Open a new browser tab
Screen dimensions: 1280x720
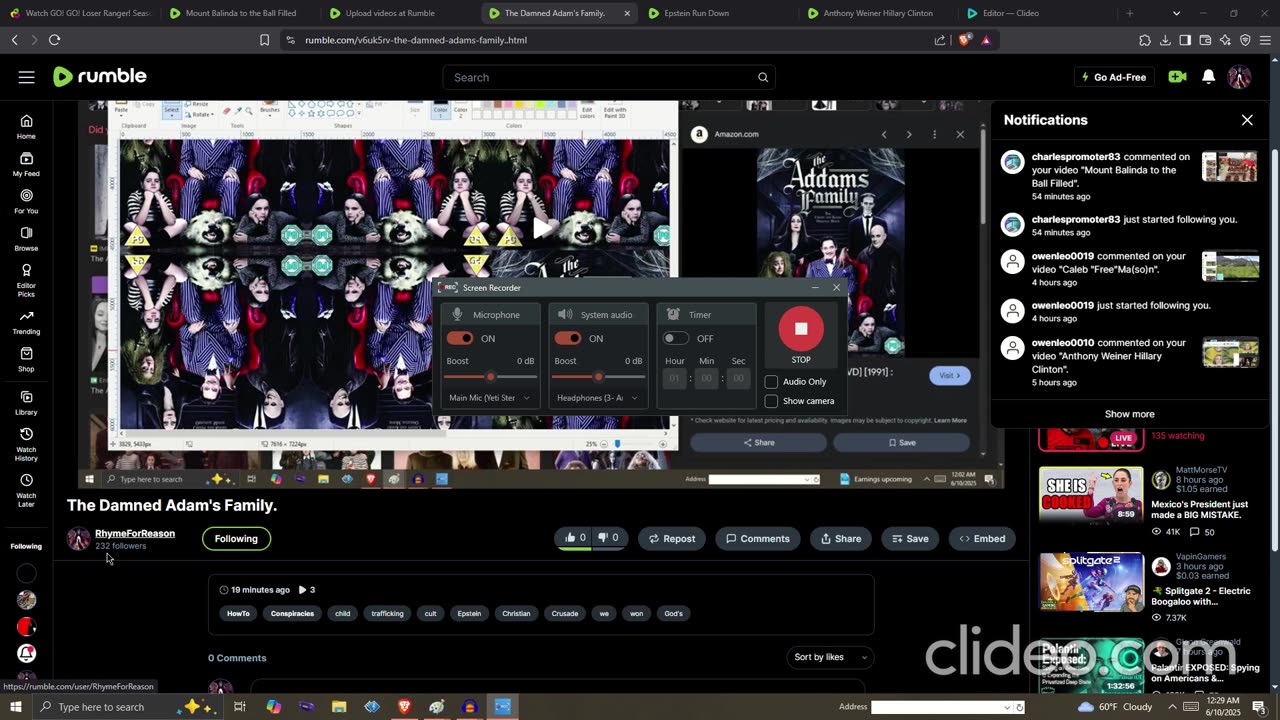(1130, 13)
